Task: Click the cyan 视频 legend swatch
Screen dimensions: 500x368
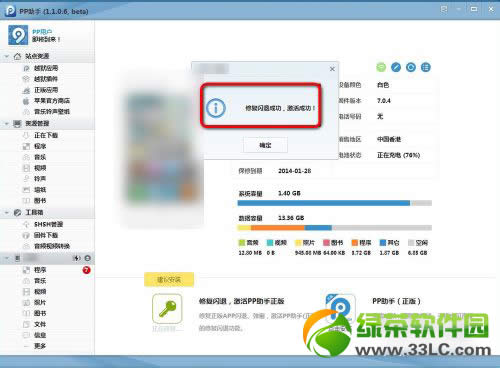Action: (270, 243)
